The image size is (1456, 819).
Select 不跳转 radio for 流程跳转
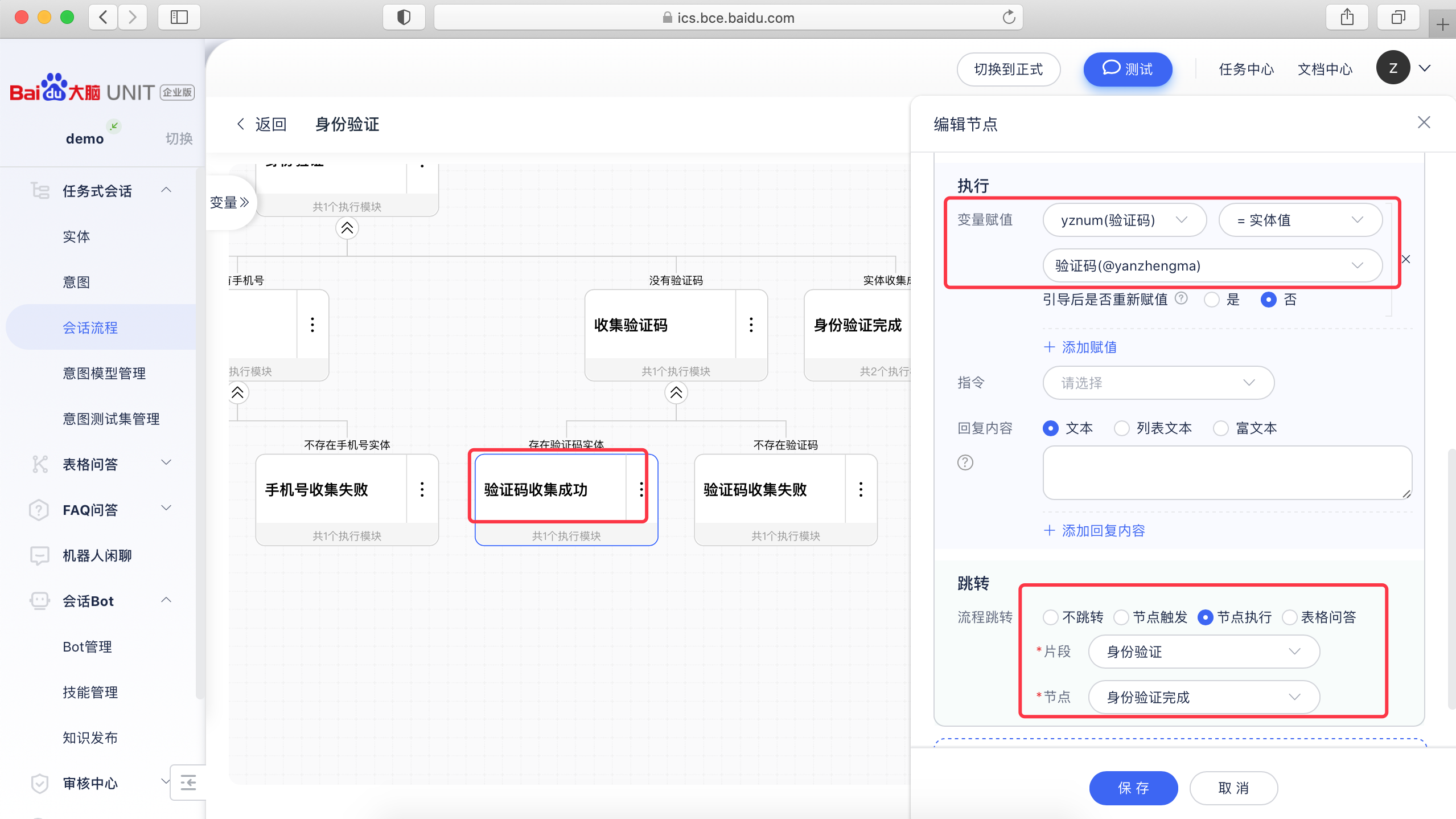click(x=1051, y=617)
